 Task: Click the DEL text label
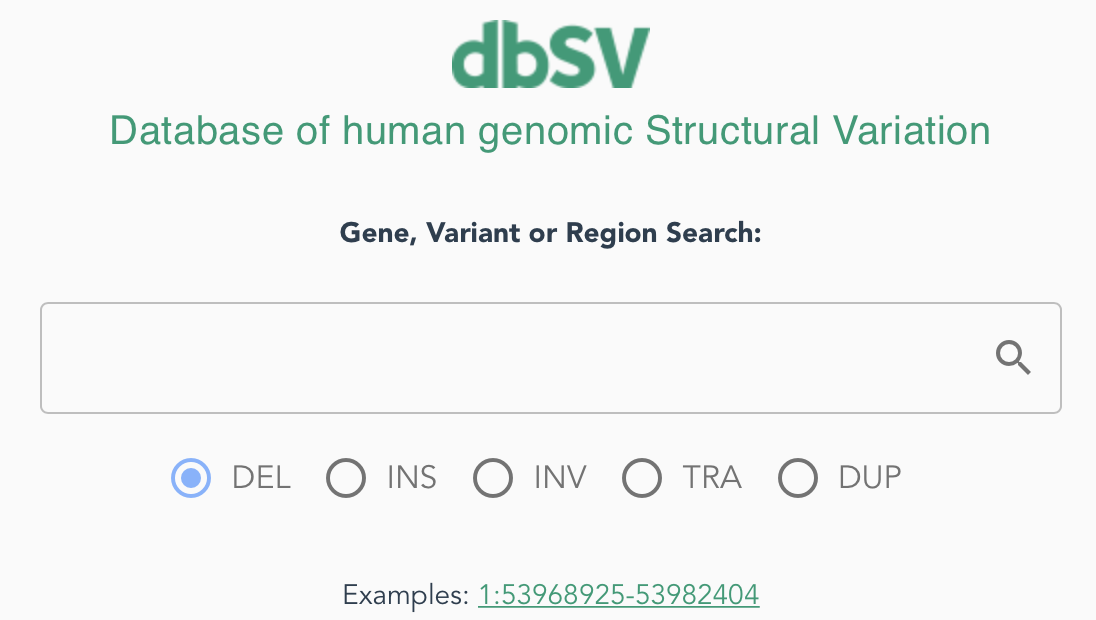(x=261, y=478)
